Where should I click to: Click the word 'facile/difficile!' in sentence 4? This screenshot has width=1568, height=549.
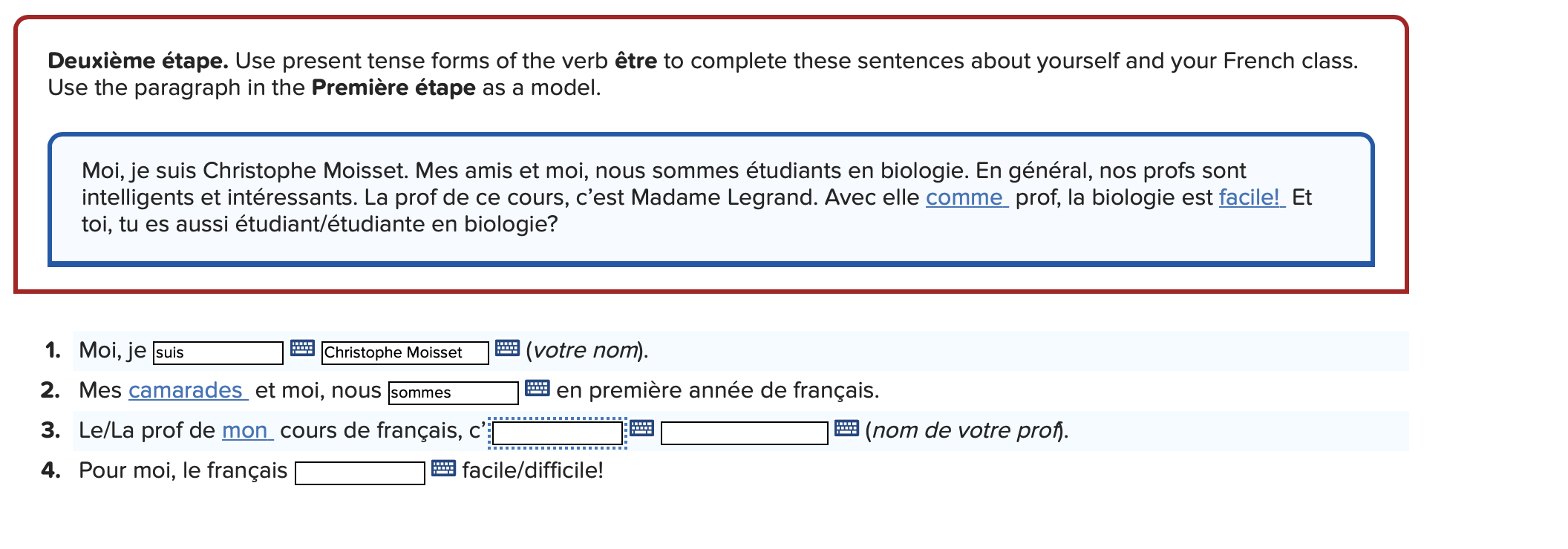point(532,468)
